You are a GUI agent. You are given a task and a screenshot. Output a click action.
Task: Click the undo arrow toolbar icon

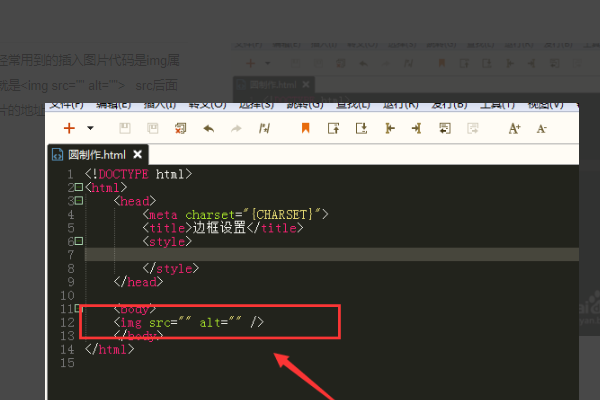(208, 128)
